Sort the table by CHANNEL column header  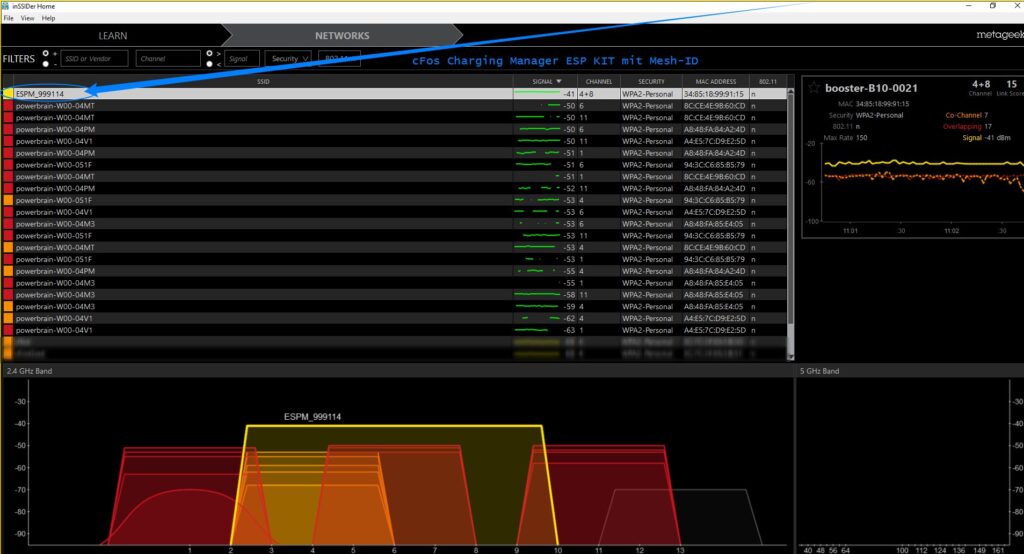[598, 82]
